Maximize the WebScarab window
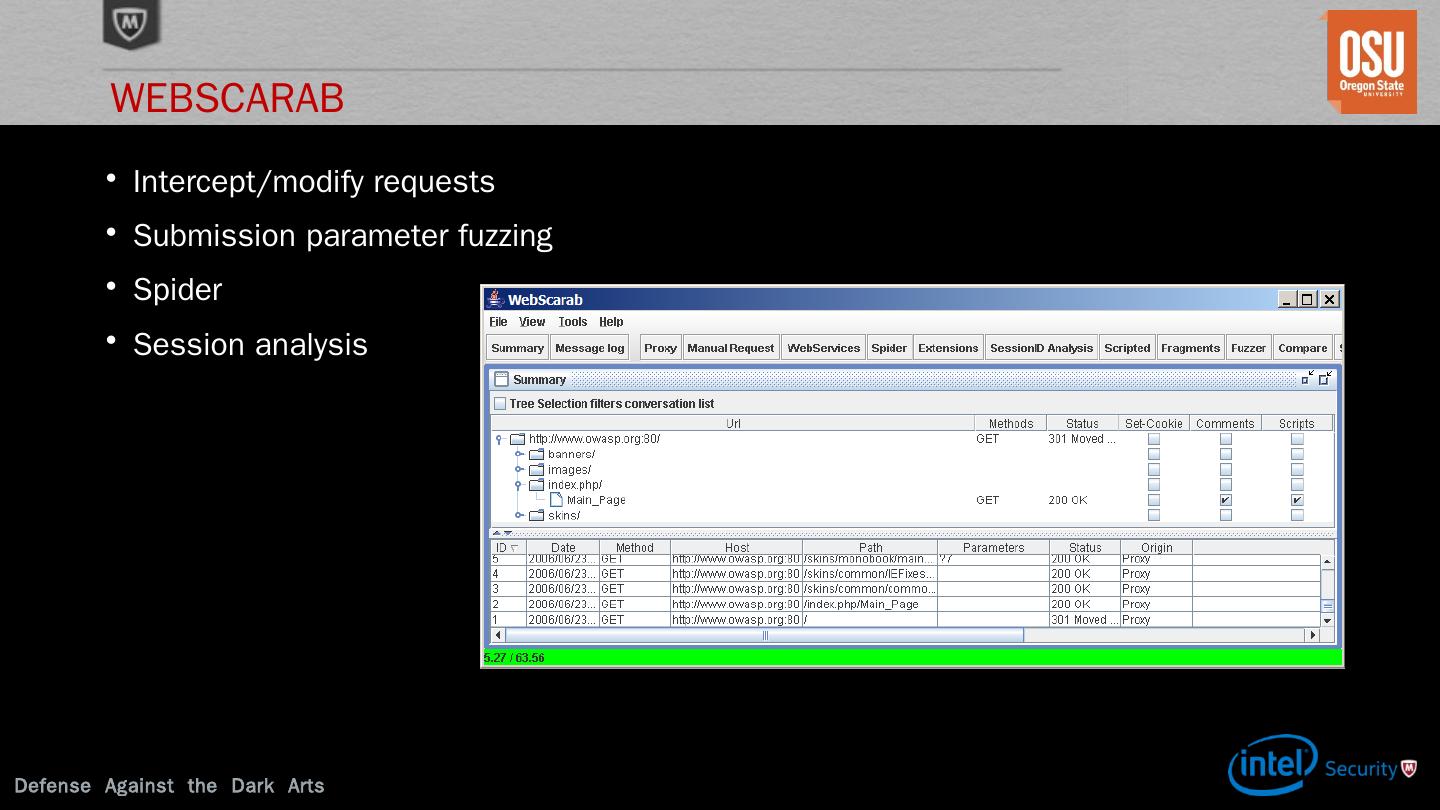The width and height of the screenshot is (1440, 810). click(1308, 299)
